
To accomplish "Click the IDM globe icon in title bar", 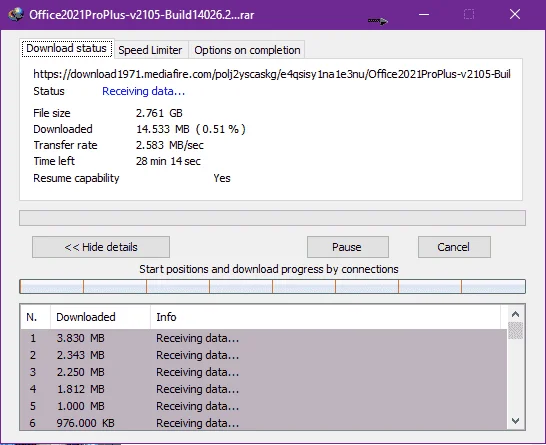I will point(16,15).
